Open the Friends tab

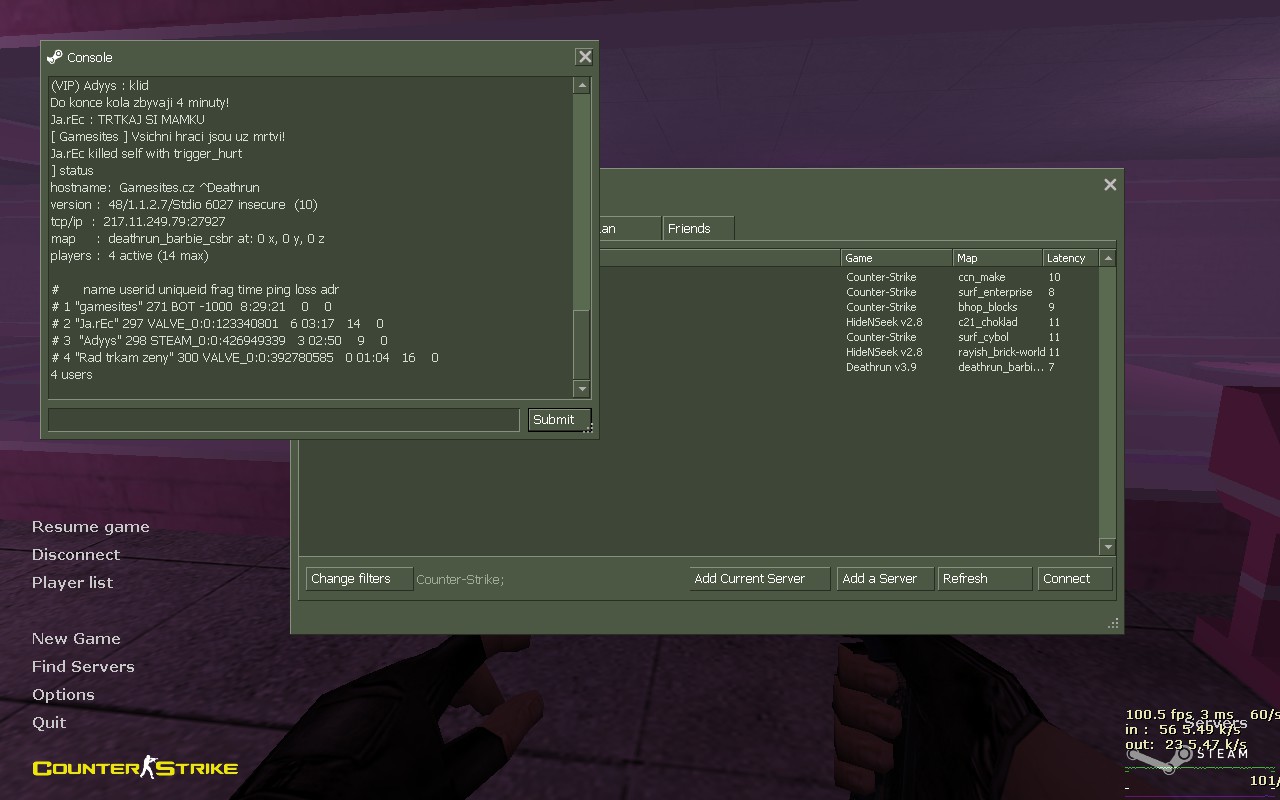pyautogui.click(x=698, y=229)
